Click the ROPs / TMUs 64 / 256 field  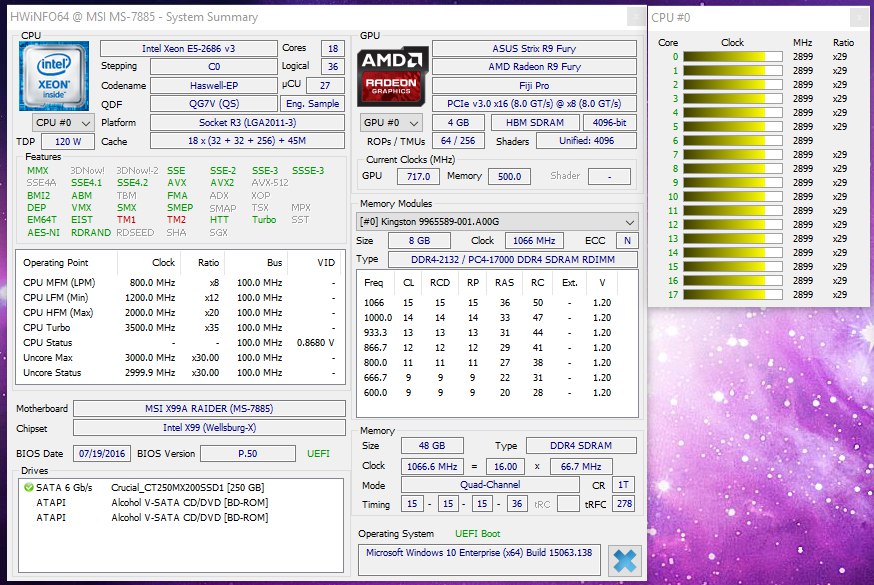pos(458,141)
